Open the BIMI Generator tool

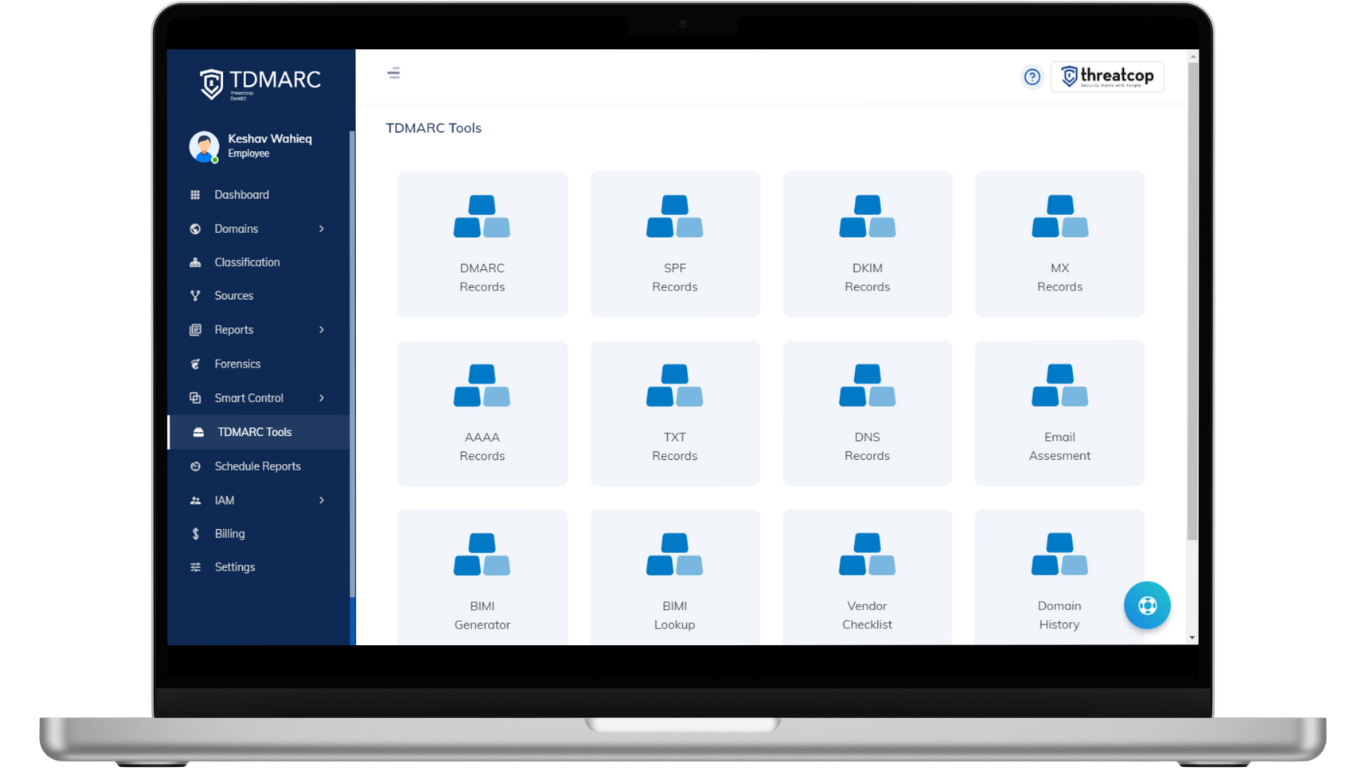[482, 577]
